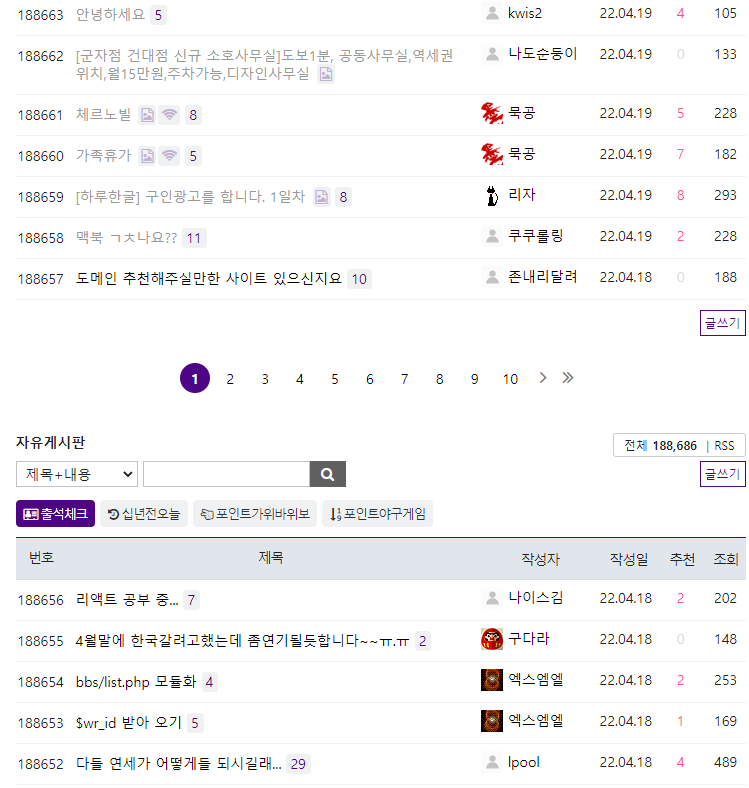Image resolution: width=749 pixels, height=788 pixels.
Task: Click 전체 188,686 total count
Action: pyautogui.click(x=661, y=446)
